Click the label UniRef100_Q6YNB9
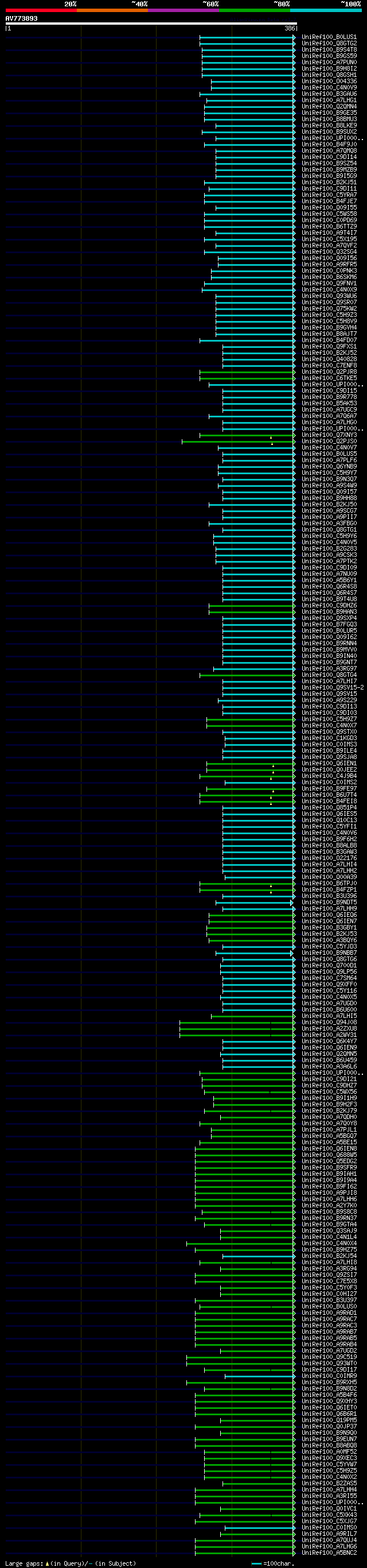This screenshot has height=1568, width=367. 329,466
